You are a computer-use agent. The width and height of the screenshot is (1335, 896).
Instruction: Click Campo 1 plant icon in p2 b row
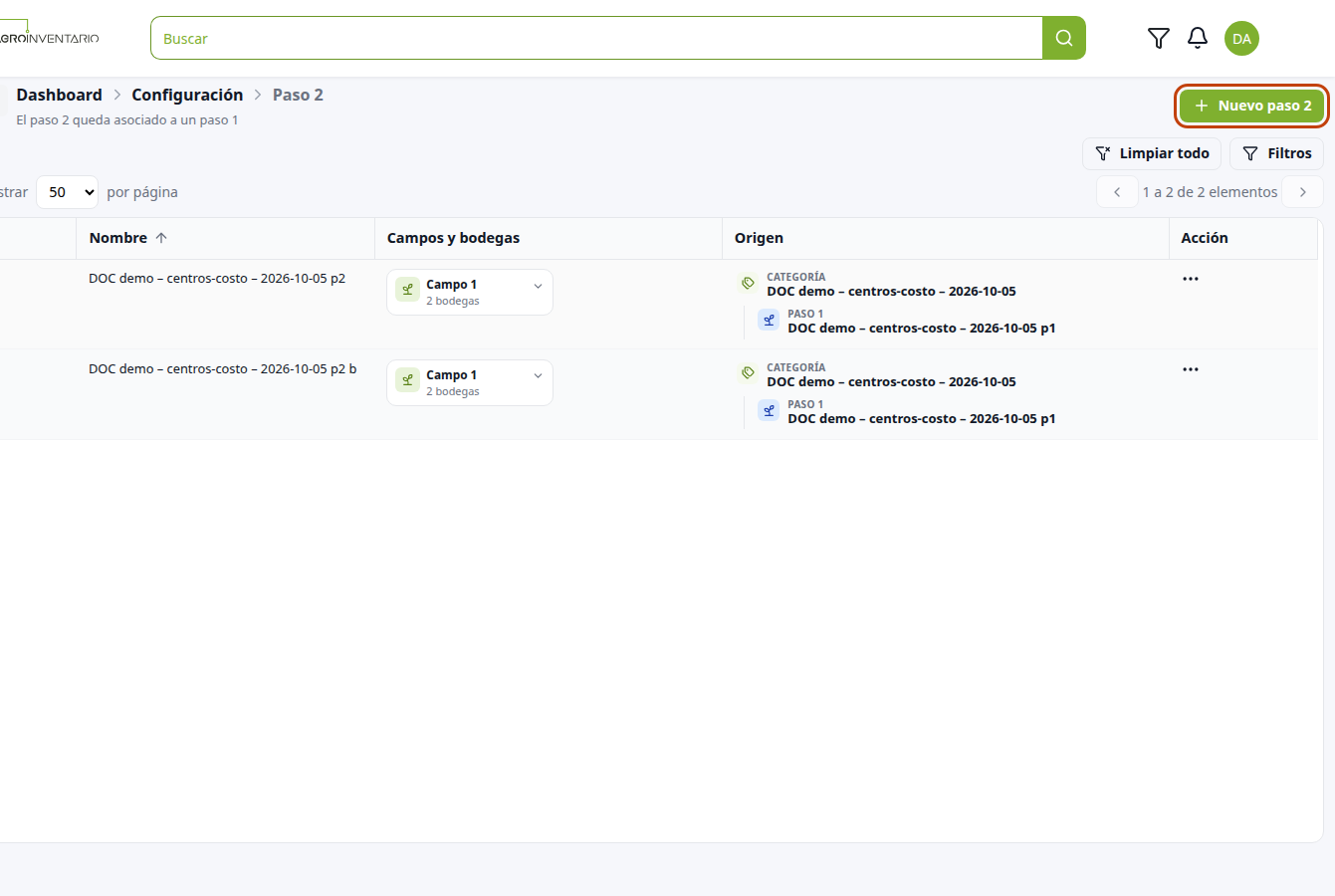(407, 380)
